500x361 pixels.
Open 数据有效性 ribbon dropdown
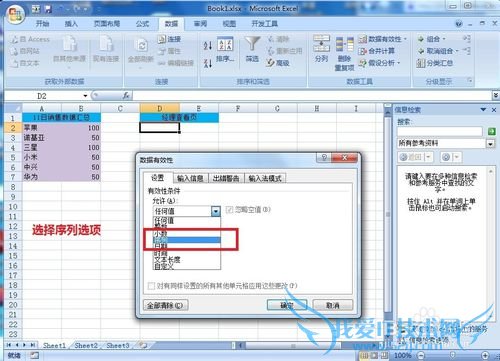tap(405, 39)
